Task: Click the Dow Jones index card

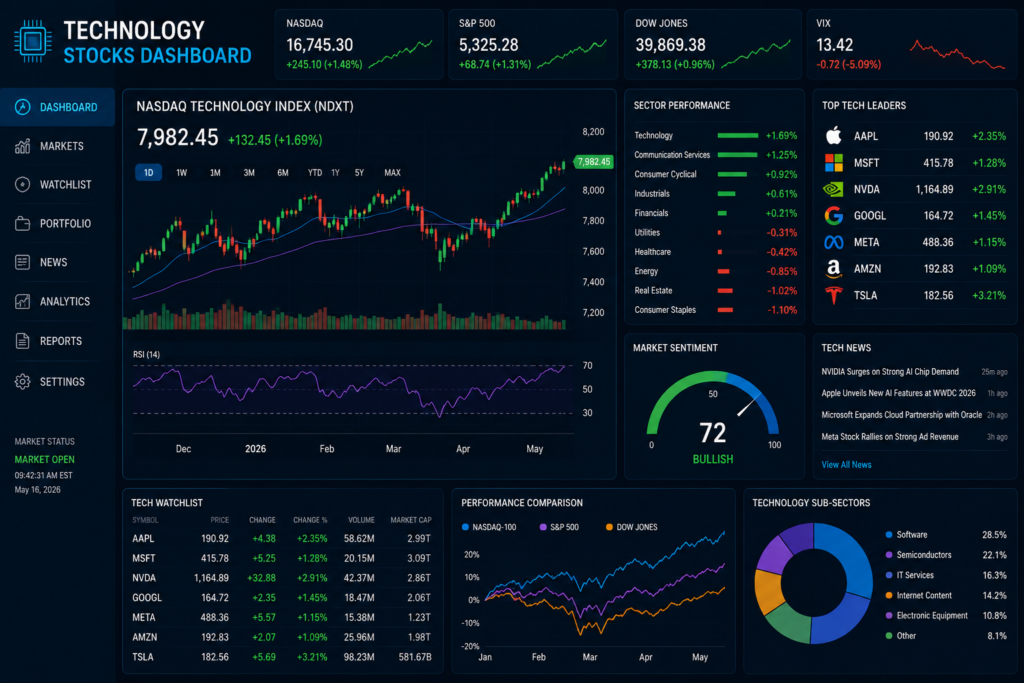Action: [x=712, y=44]
